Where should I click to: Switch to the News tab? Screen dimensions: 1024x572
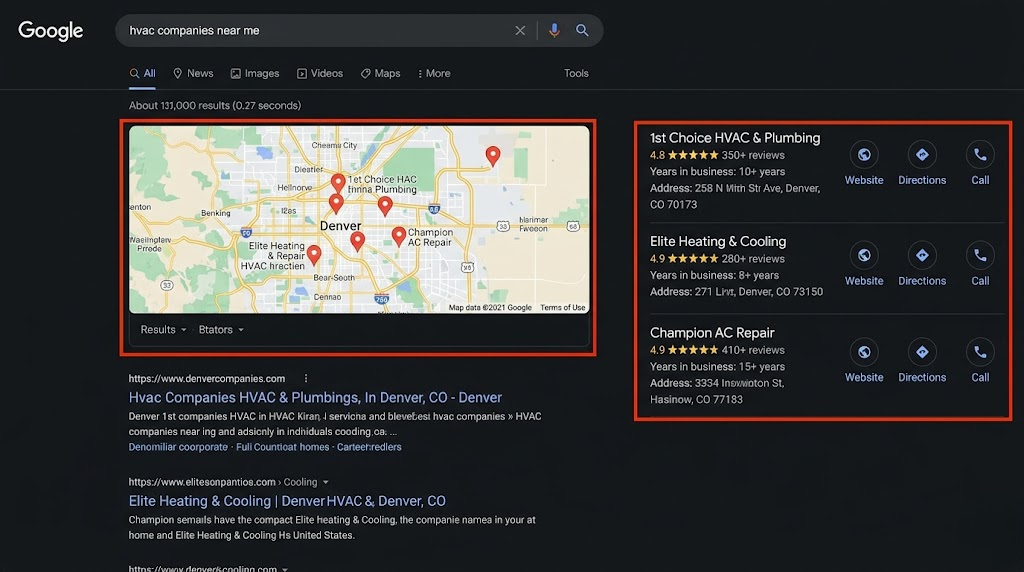(x=193, y=74)
